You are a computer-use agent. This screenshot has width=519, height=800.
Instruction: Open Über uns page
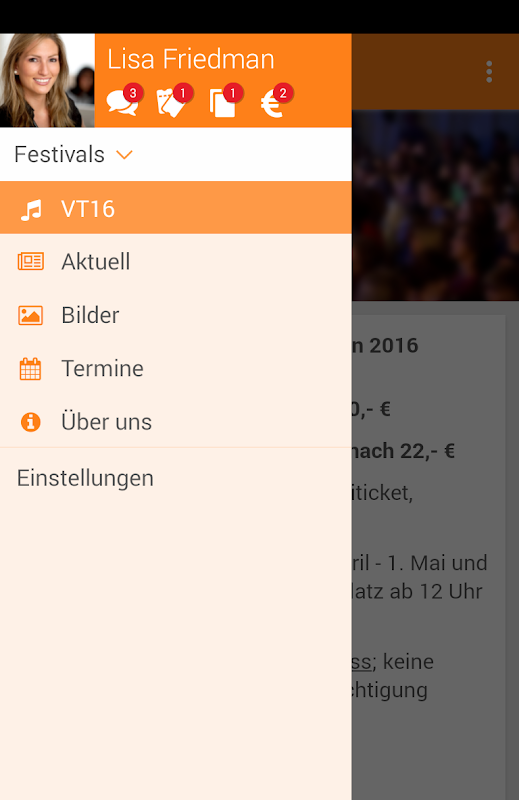pos(176,421)
